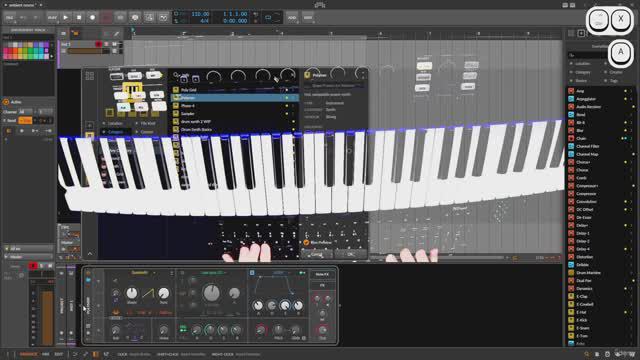Click the Drum Machine device icon

[x=571, y=273]
